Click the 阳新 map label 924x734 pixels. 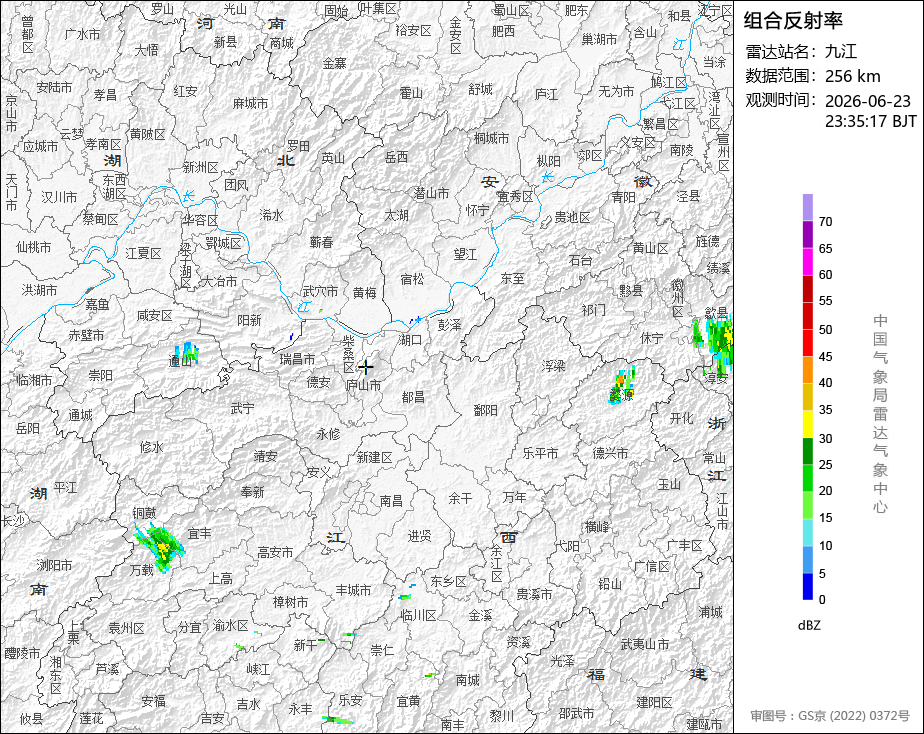(x=249, y=319)
